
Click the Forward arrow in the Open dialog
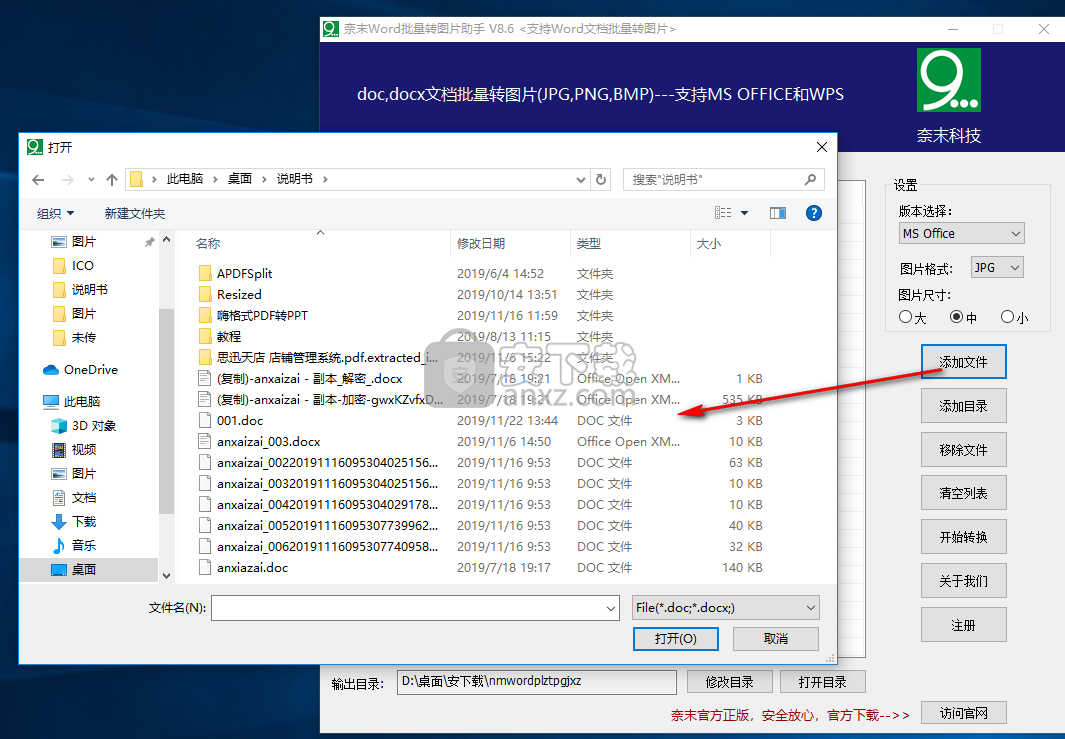[x=67, y=179]
